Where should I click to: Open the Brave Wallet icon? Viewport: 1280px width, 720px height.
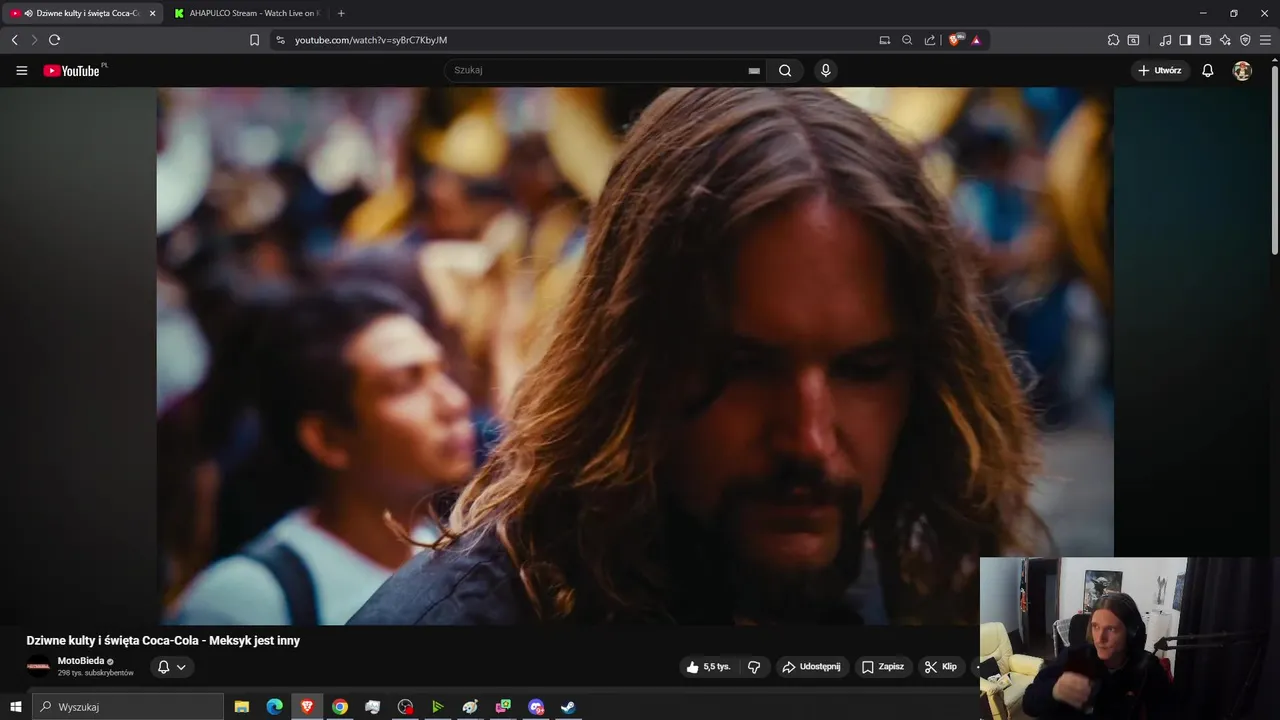(1205, 40)
